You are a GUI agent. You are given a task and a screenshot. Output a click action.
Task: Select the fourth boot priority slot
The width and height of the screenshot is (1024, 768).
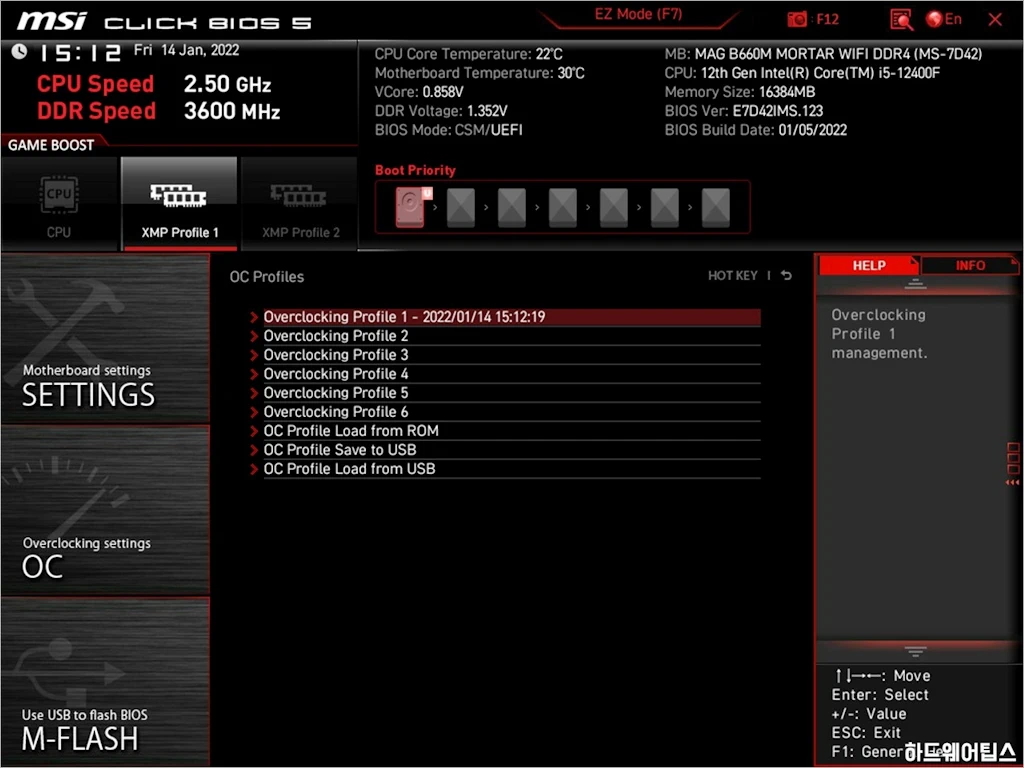coord(563,208)
